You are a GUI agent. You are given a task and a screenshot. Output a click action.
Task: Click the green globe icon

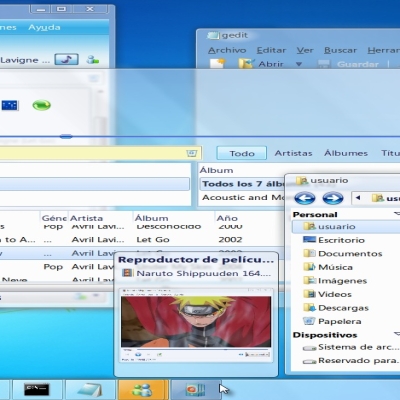42,105
